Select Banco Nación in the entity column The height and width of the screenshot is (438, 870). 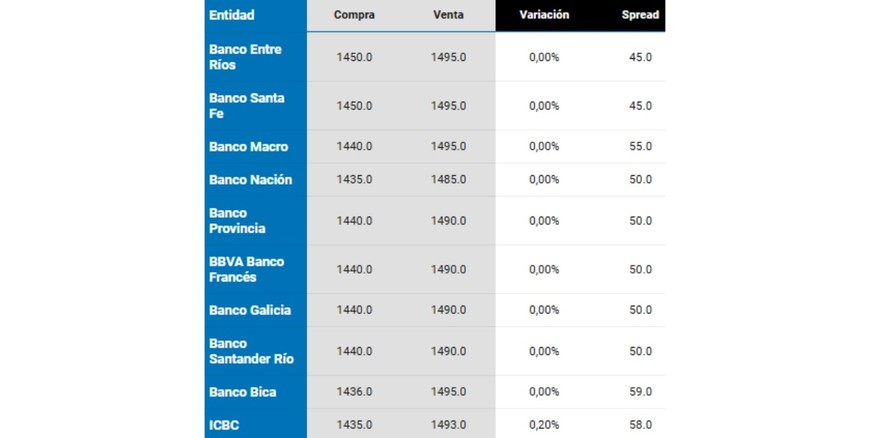250,180
